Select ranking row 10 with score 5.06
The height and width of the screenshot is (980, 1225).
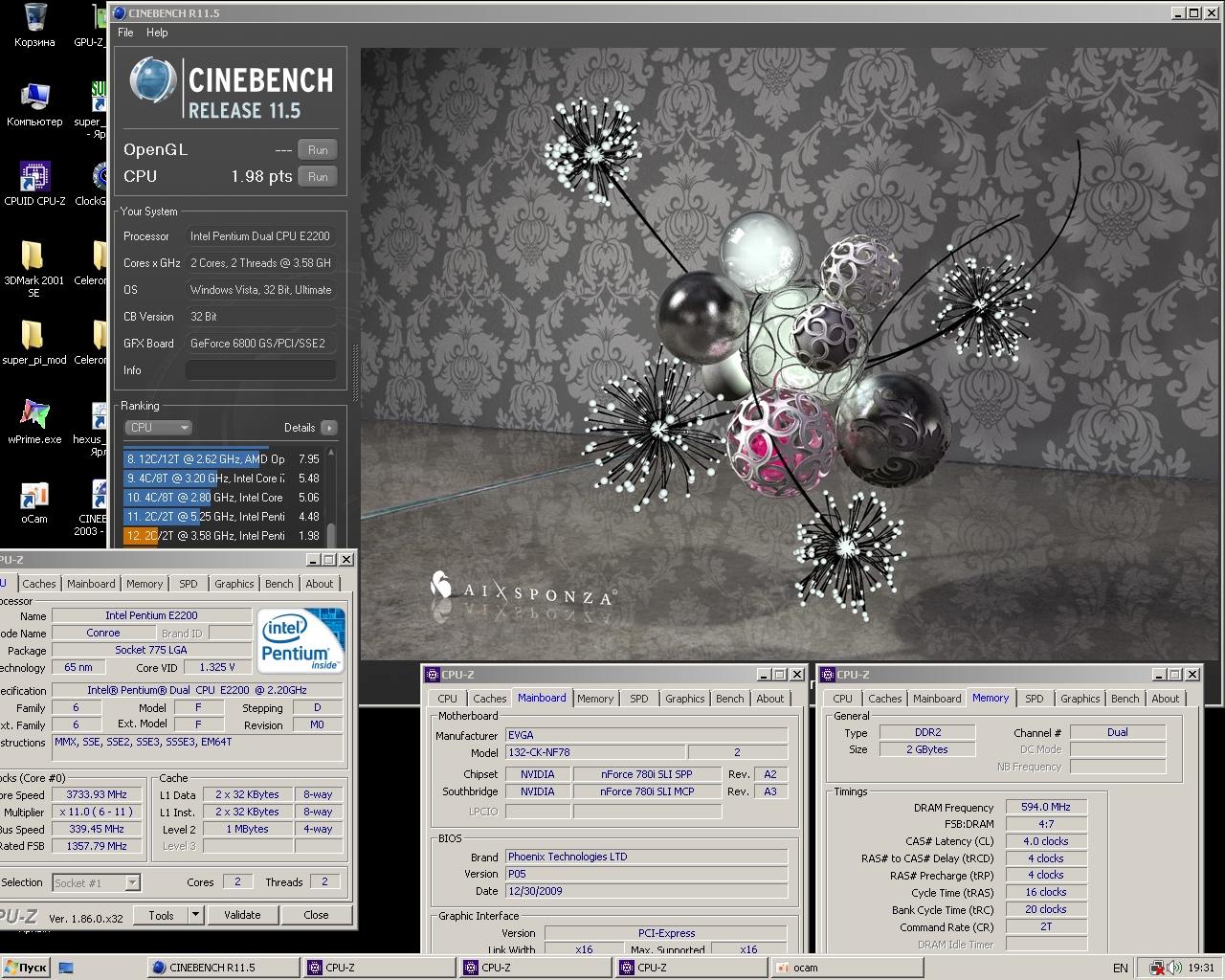(x=222, y=498)
